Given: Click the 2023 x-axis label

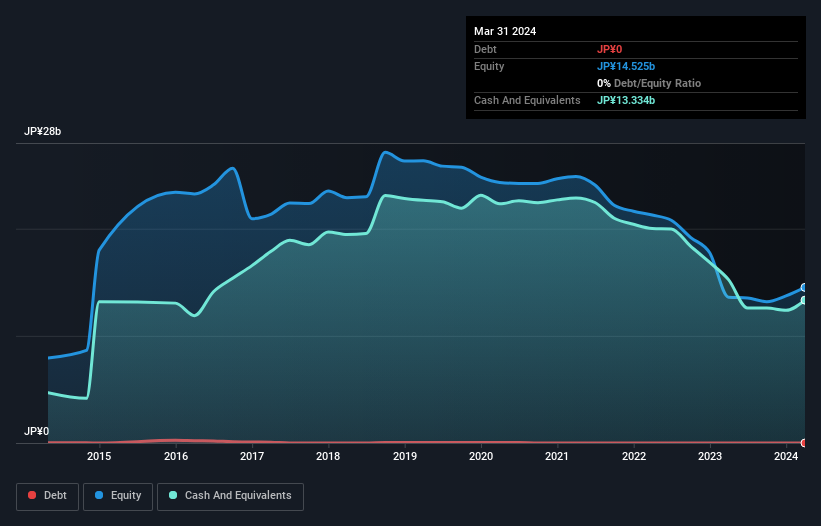Looking at the screenshot, I should [x=710, y=456].
